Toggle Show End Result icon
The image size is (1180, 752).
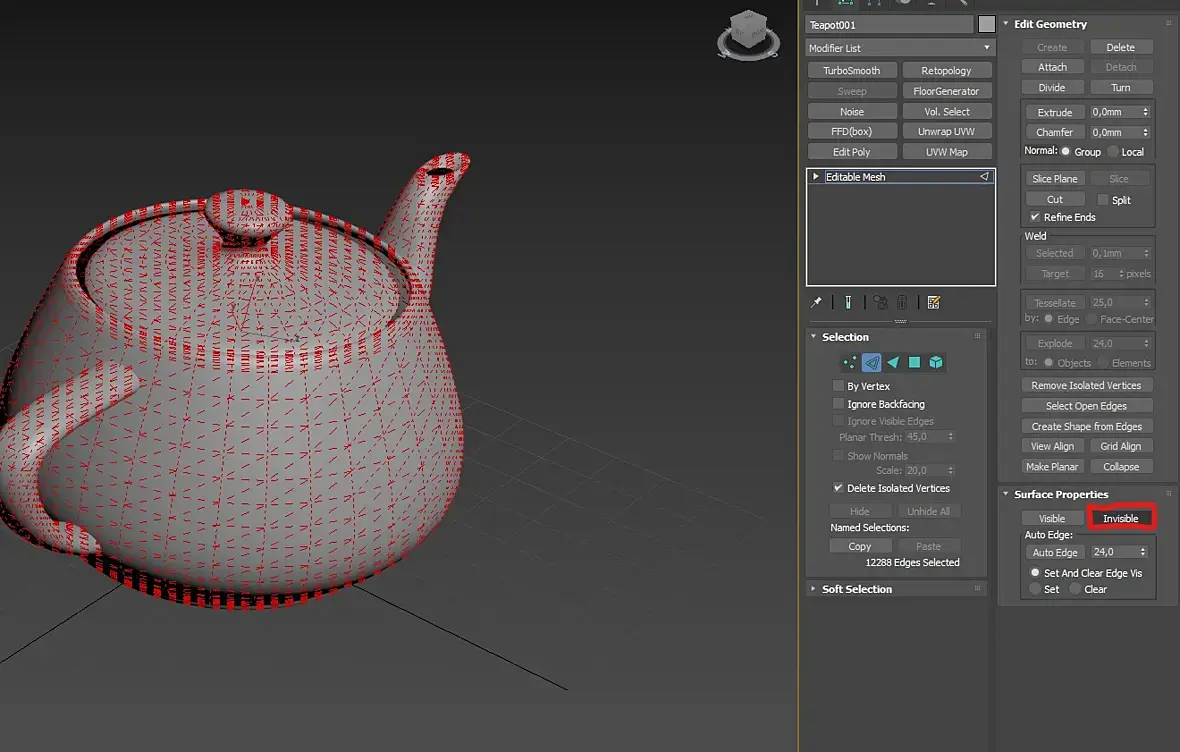pos(848,302)
